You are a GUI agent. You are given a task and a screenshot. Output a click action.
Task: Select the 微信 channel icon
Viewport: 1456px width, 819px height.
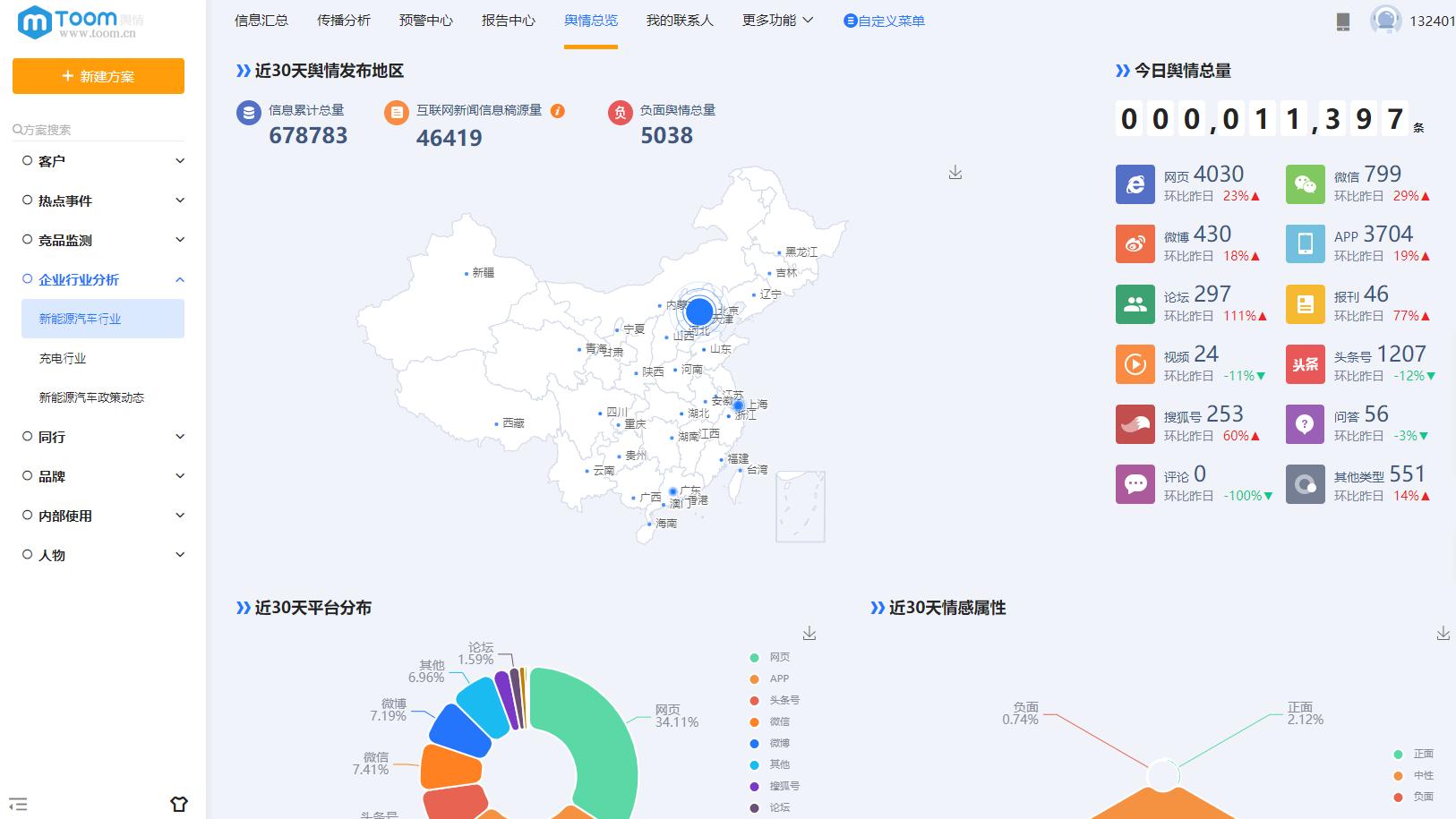pyautogui.click(x=1305, y=183)
